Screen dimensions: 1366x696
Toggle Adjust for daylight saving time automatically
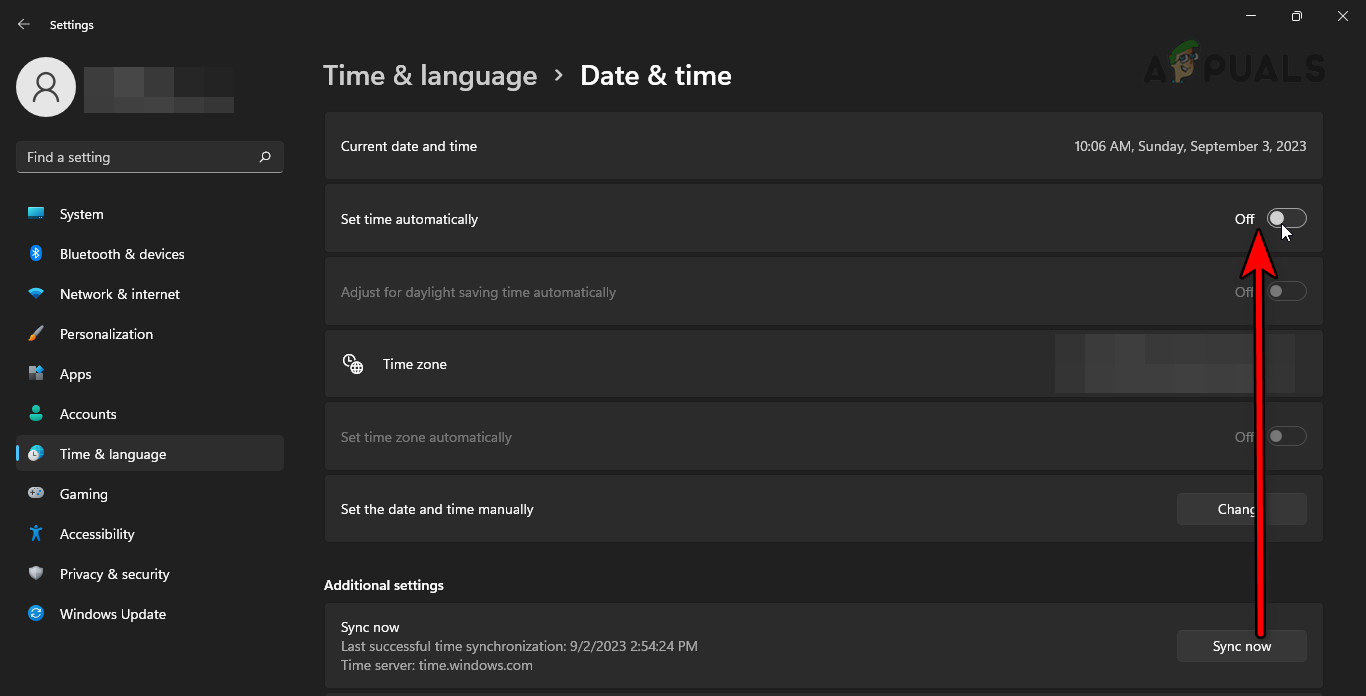click(1286, 290)
